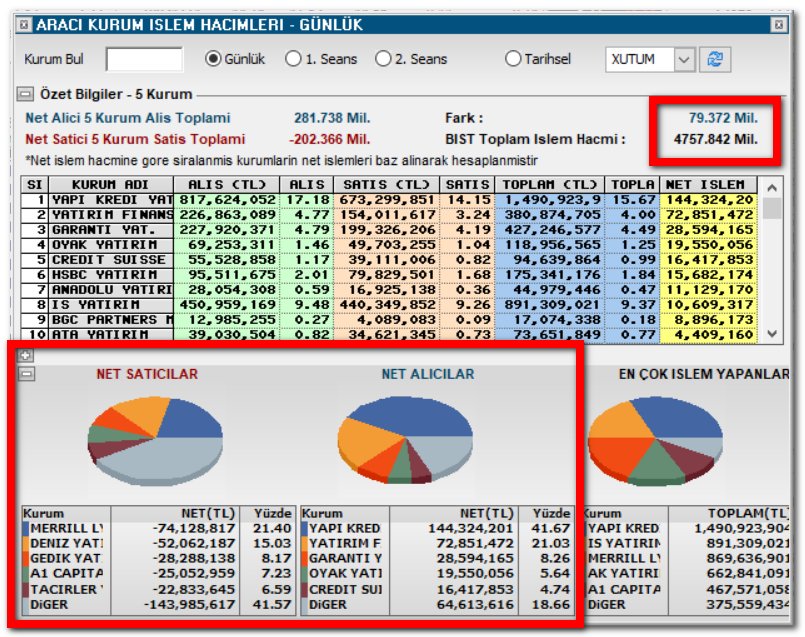Click Fark value 79.372 Mil.
Image resolution: width=805 pixels, height=637 pixels.
pyautogui.click(x=723, y=118)
